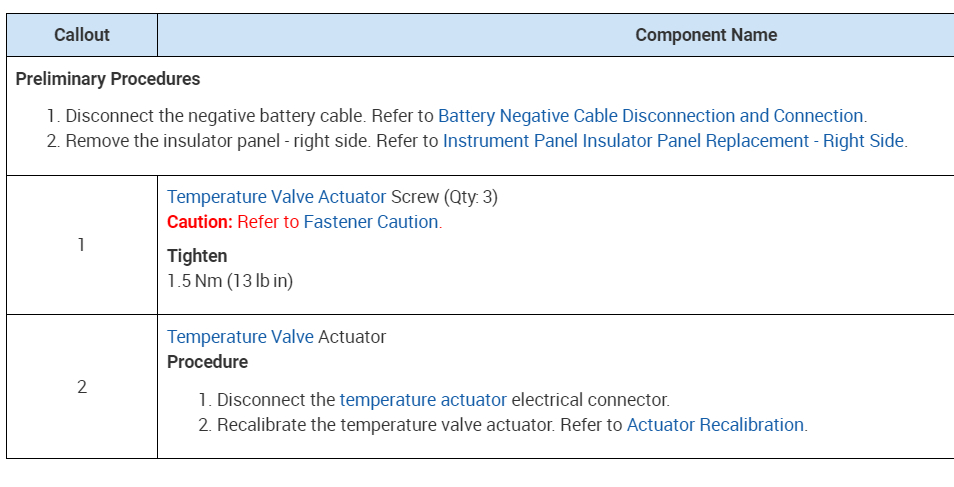The height and width of the screenshot is (487, 954).
Task: Select the Preliminary Procedures heading
Action: (x=108, y=79)
